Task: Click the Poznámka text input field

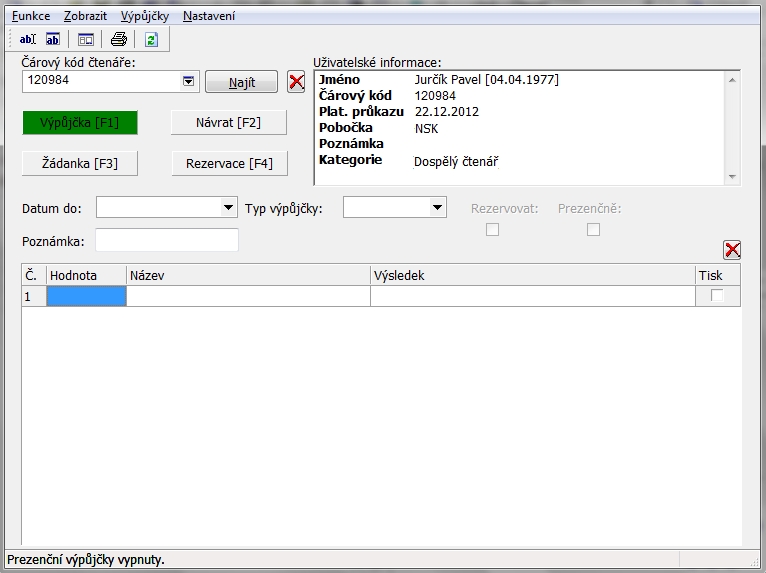Action: tap(166, 240)
